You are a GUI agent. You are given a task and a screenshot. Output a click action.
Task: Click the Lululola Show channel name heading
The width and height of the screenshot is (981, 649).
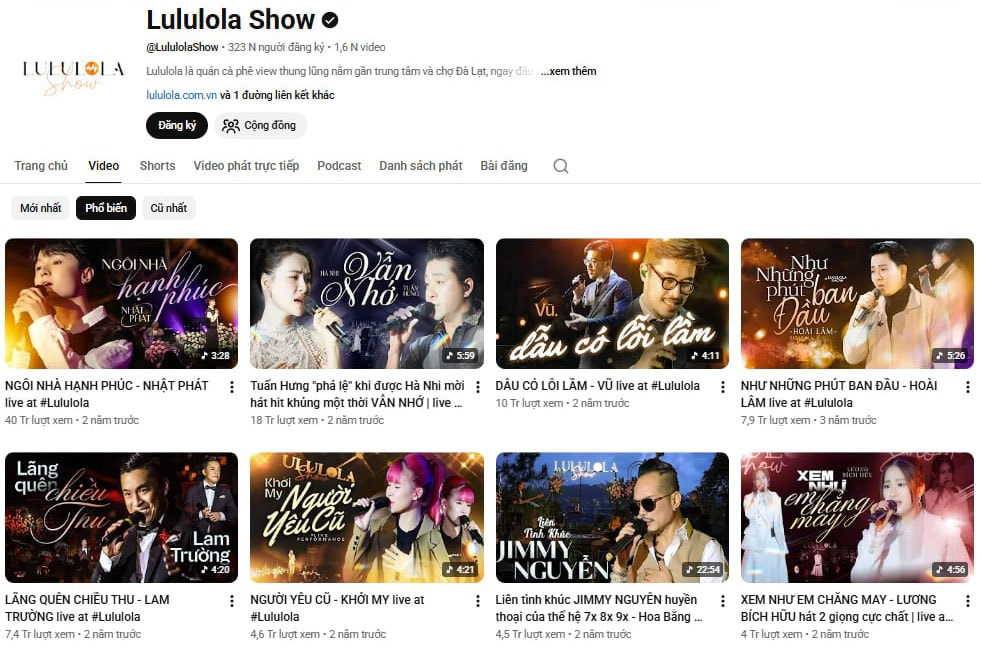click(230, 20)
